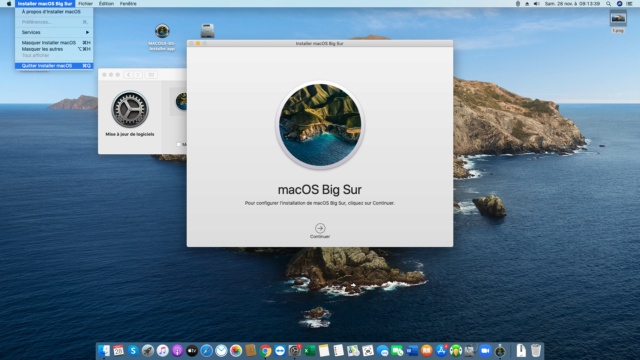Select 1.png desktop file thumbnail
640x360 pixels.
coord(618,18)
